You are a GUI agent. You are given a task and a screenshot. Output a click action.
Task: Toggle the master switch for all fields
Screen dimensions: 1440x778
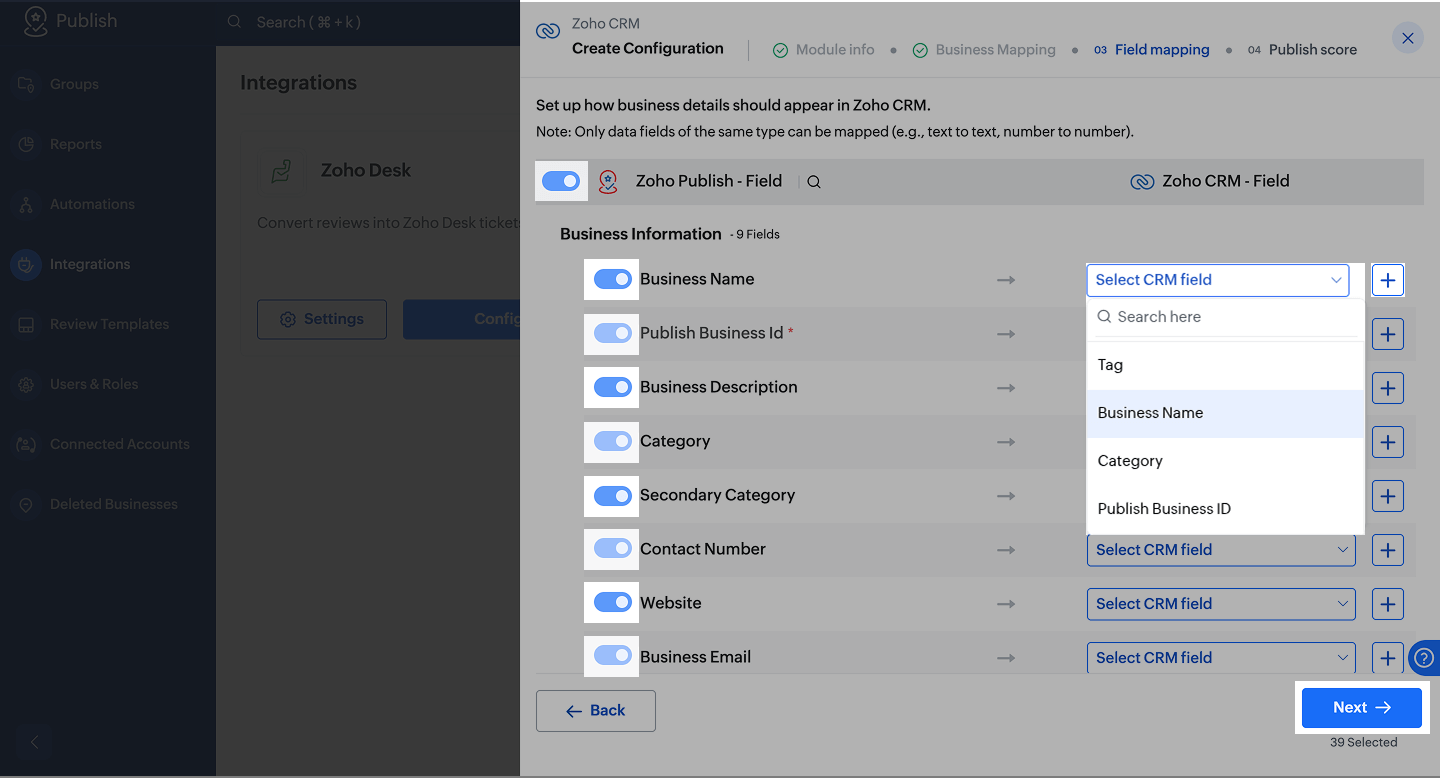tap(561, 181)
